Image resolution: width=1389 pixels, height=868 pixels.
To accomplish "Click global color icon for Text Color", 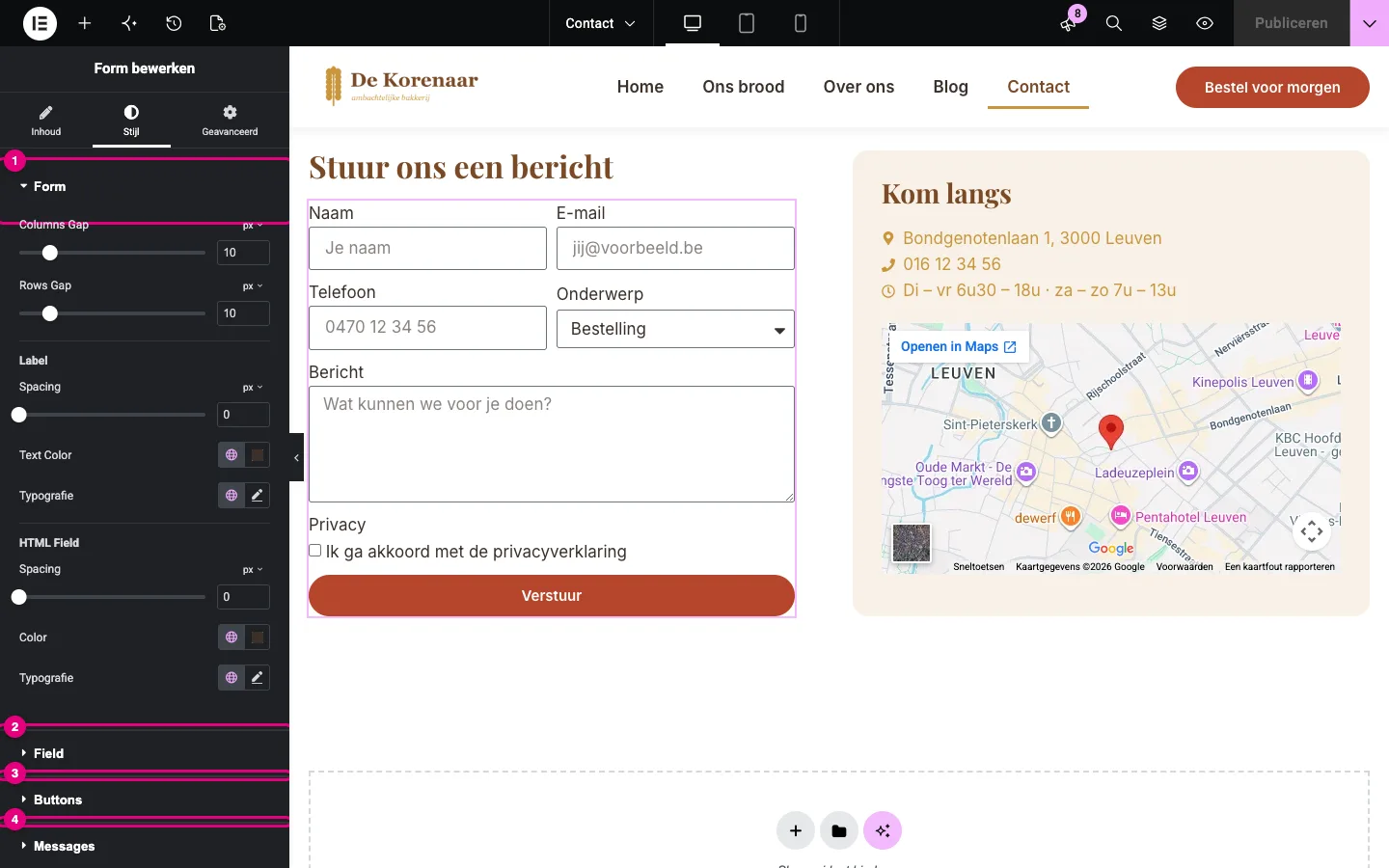I will pyautogui.click(x=231, y=455).
